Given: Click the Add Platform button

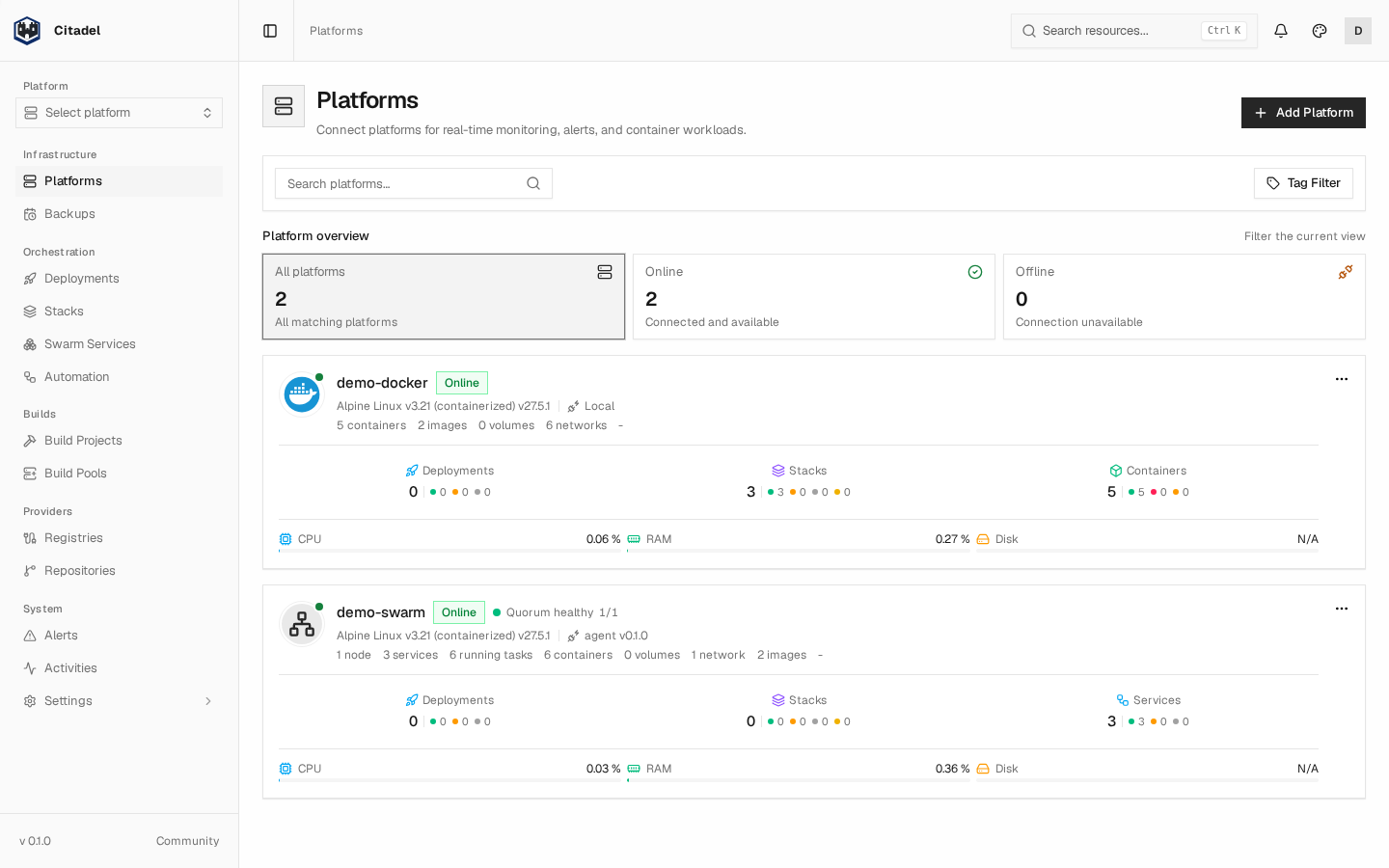Looking at the screenshot, I should 1303,113.
